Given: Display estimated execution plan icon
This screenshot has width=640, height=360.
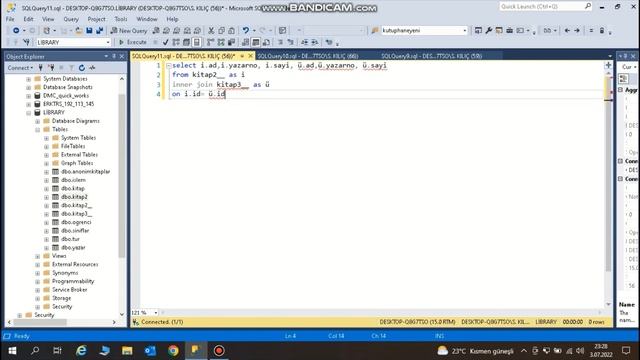Looking at the screenshot, I should [176, 42].
